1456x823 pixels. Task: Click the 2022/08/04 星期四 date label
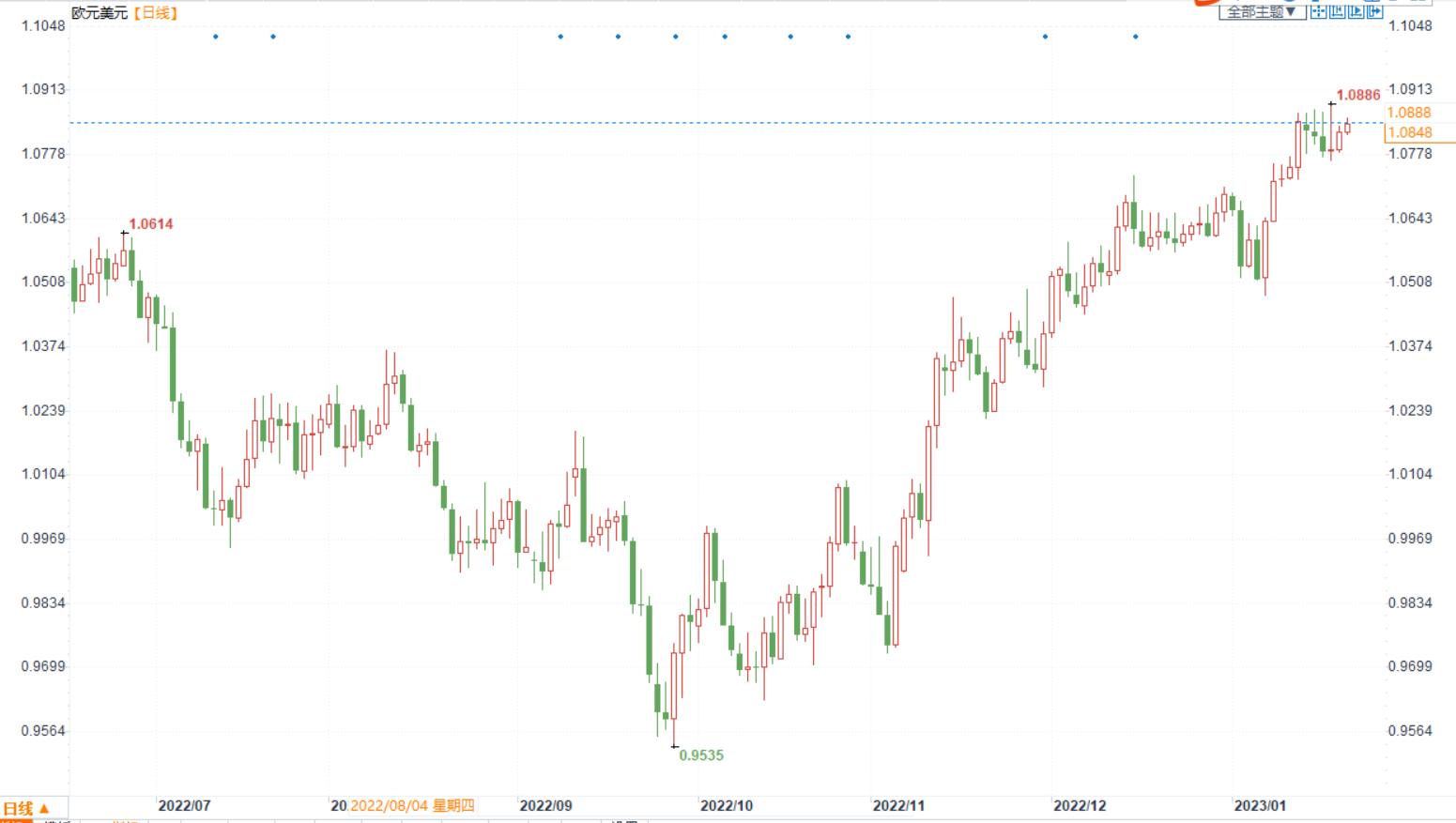click(x=412, y=805)
